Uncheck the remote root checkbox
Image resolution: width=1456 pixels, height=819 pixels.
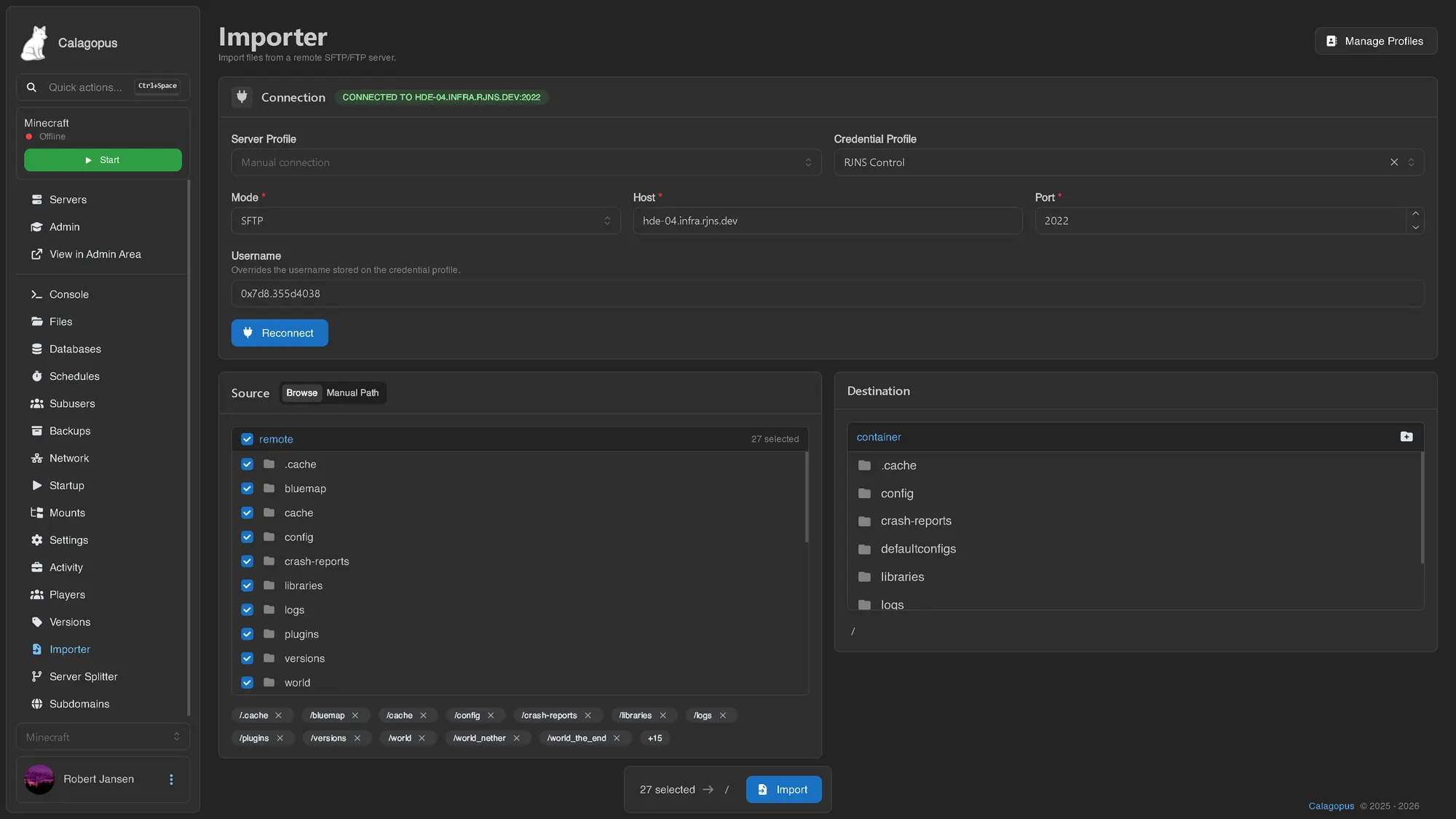(247, 439)
